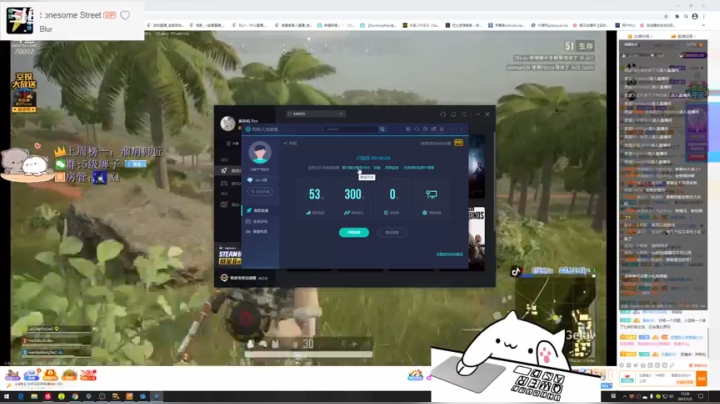
Task: Open the Windows Start menu
Action: click(x=6, y=396)
